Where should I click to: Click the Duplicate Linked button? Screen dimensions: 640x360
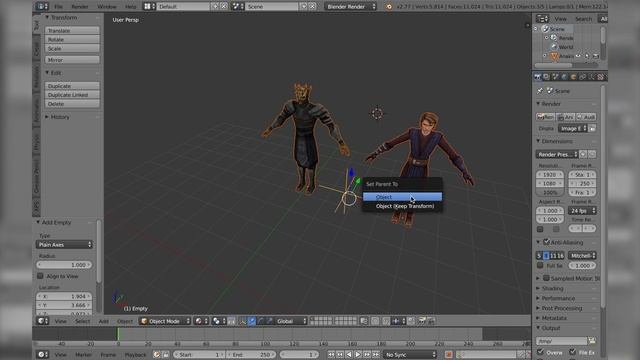pos(72,95)
